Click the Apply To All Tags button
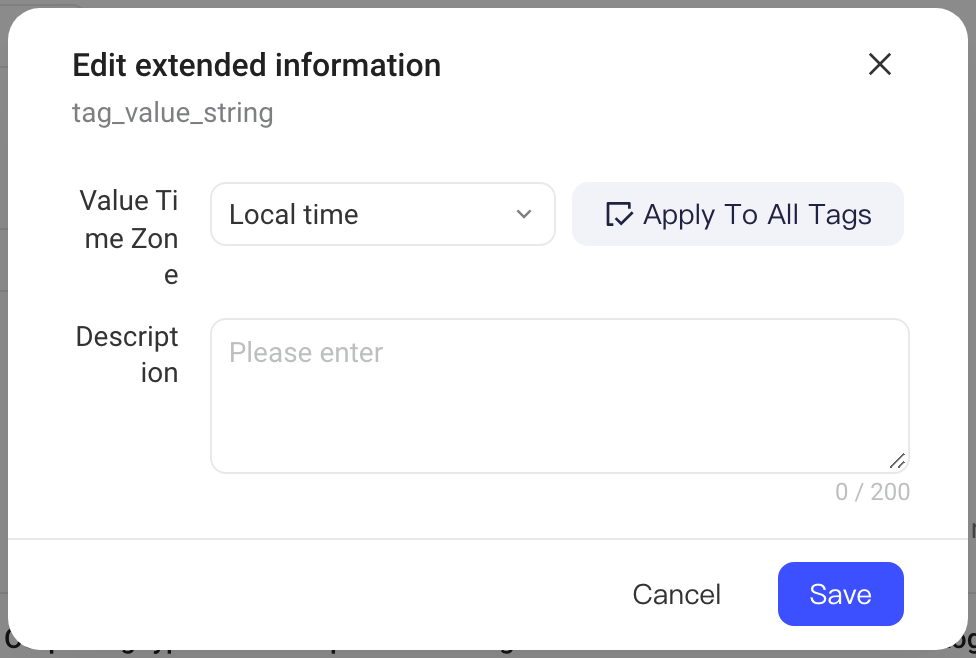This screenshot has height=658, width=976. [738, 214]
